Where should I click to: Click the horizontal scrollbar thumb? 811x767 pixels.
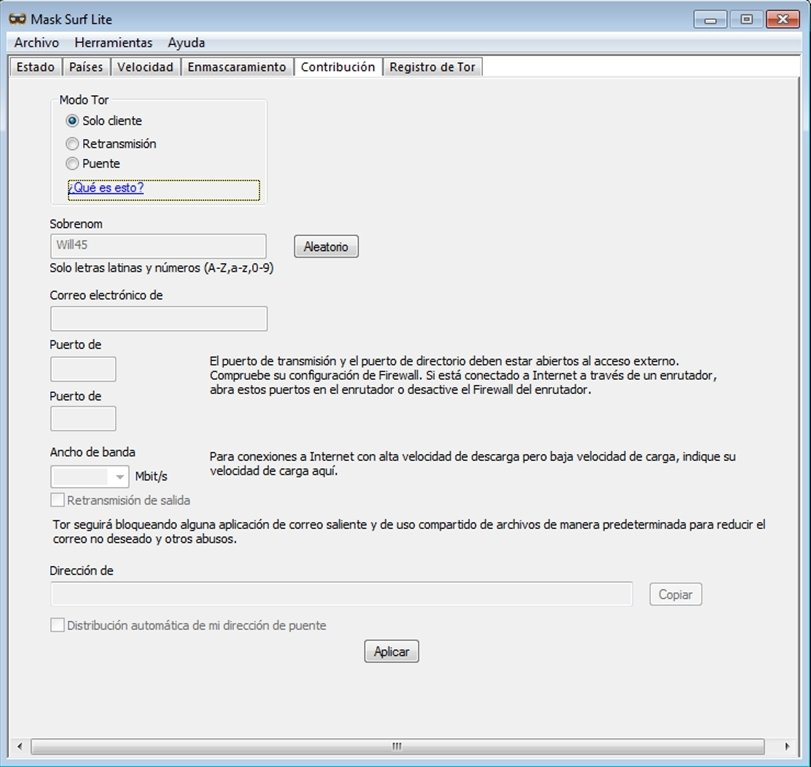397,746
